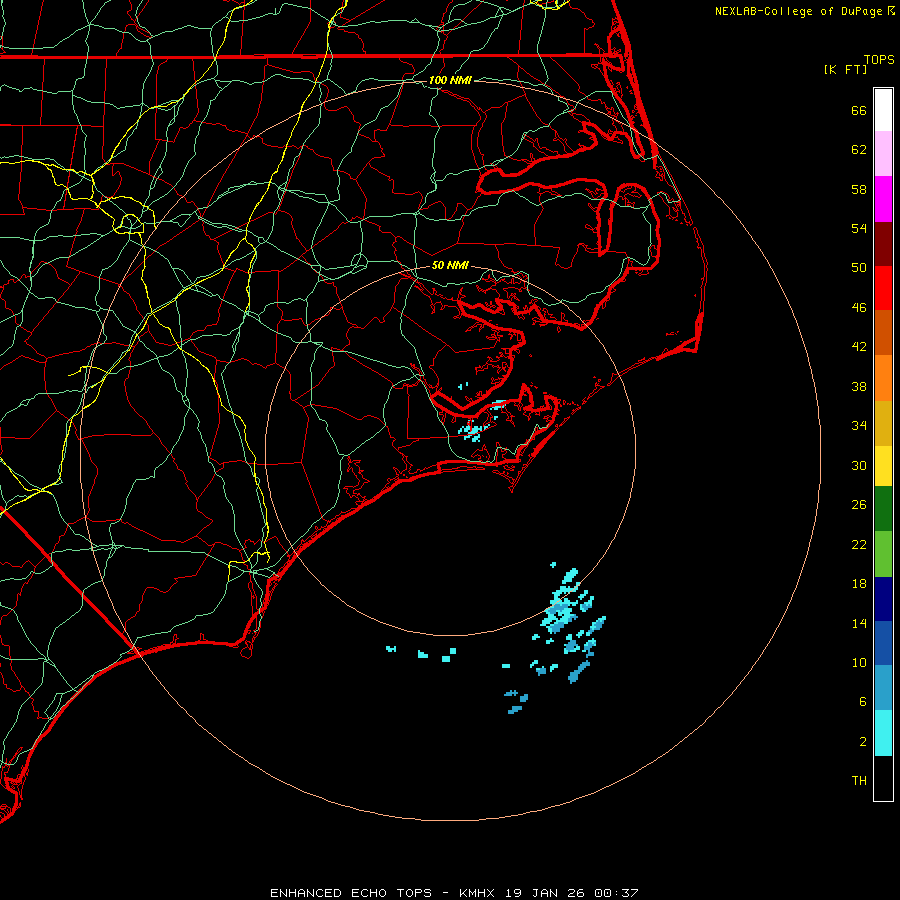Click the dark green 26 kft swatch
This screenshot has width=900, height=900.
point(883,509)
